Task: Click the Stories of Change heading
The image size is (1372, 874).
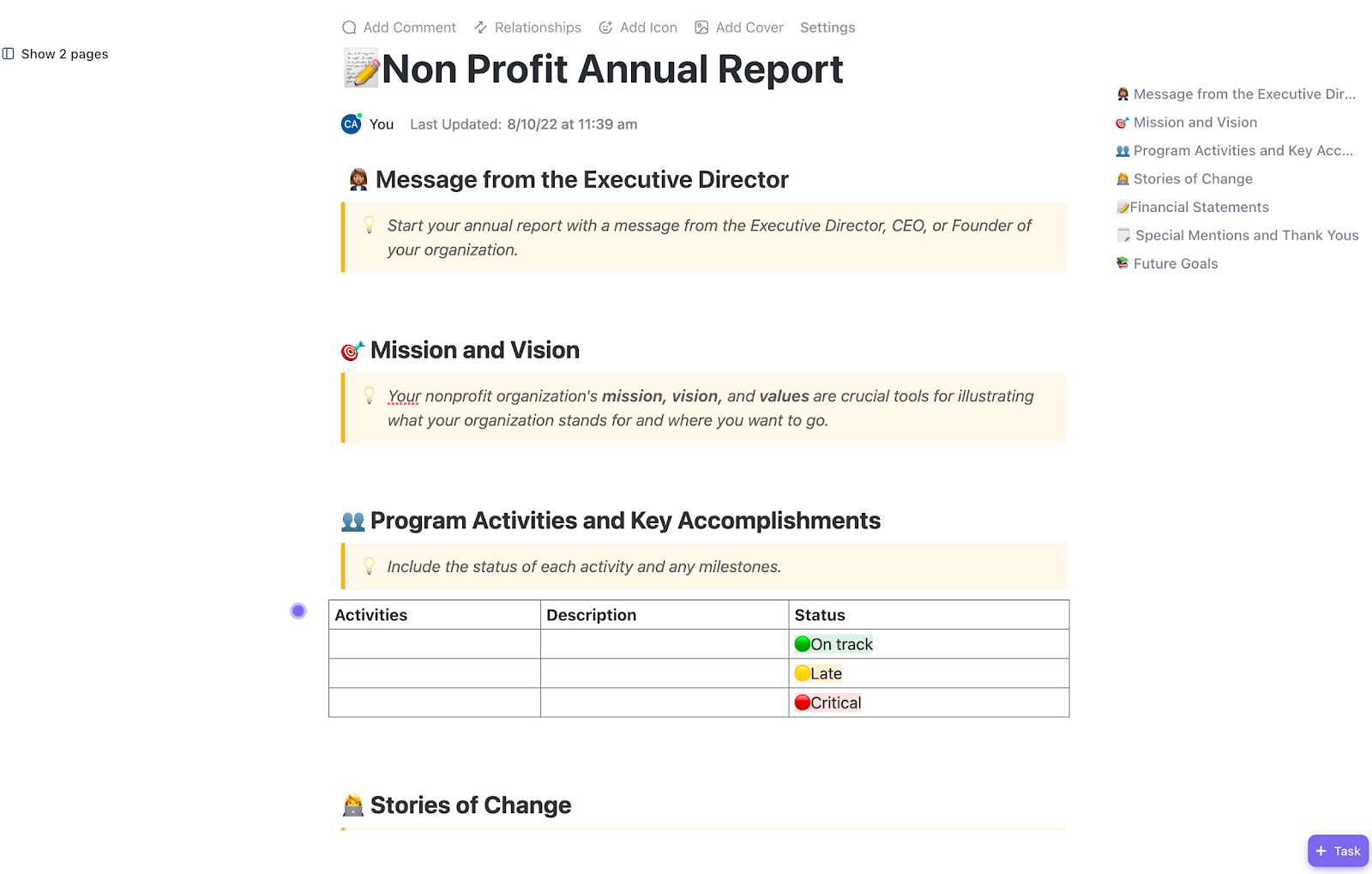Action: coord(470,805)
